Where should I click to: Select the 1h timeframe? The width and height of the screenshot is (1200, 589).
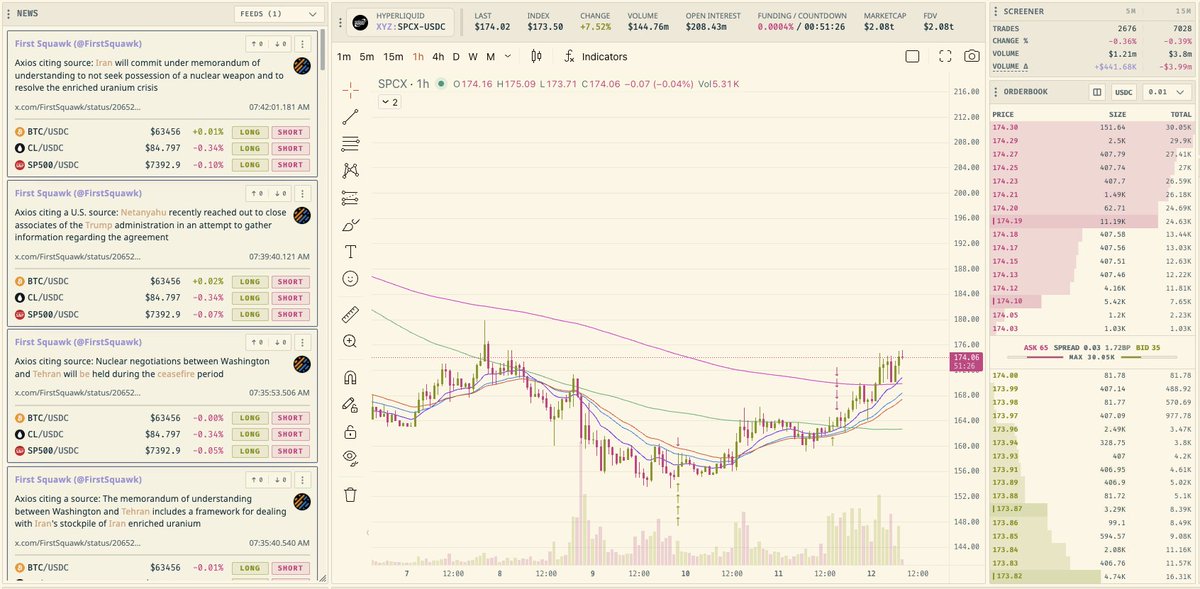(418, 57)
